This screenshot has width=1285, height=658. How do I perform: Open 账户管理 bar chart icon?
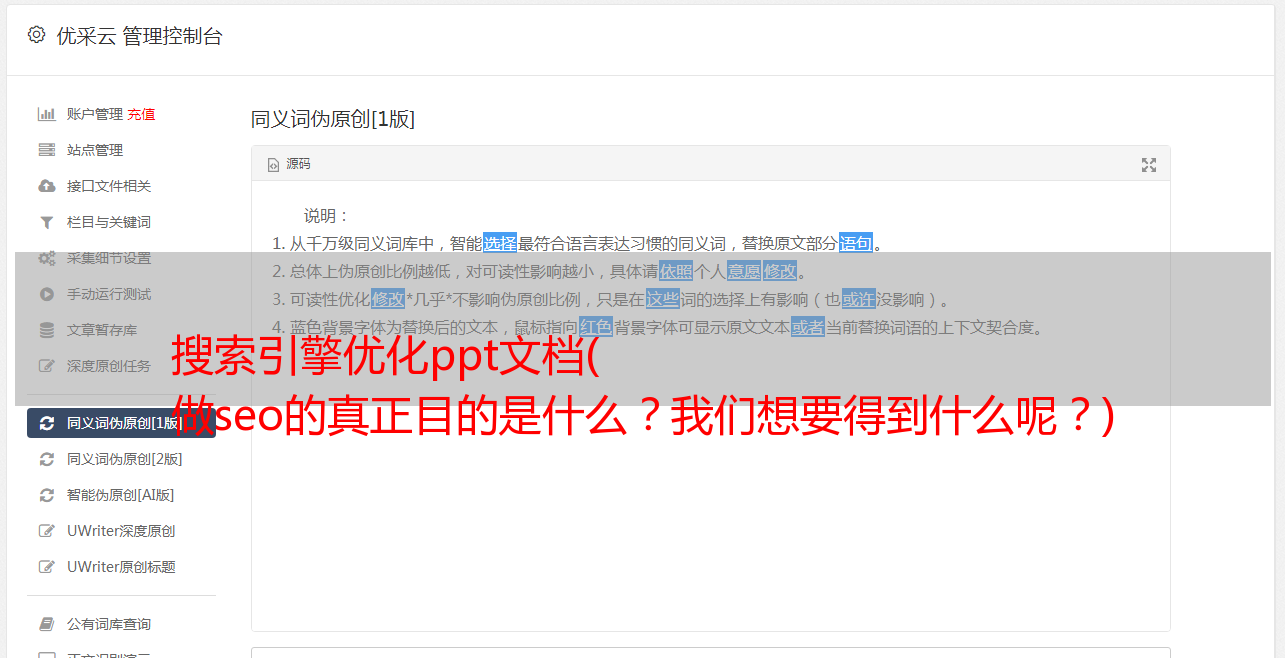tap(46, 114)
